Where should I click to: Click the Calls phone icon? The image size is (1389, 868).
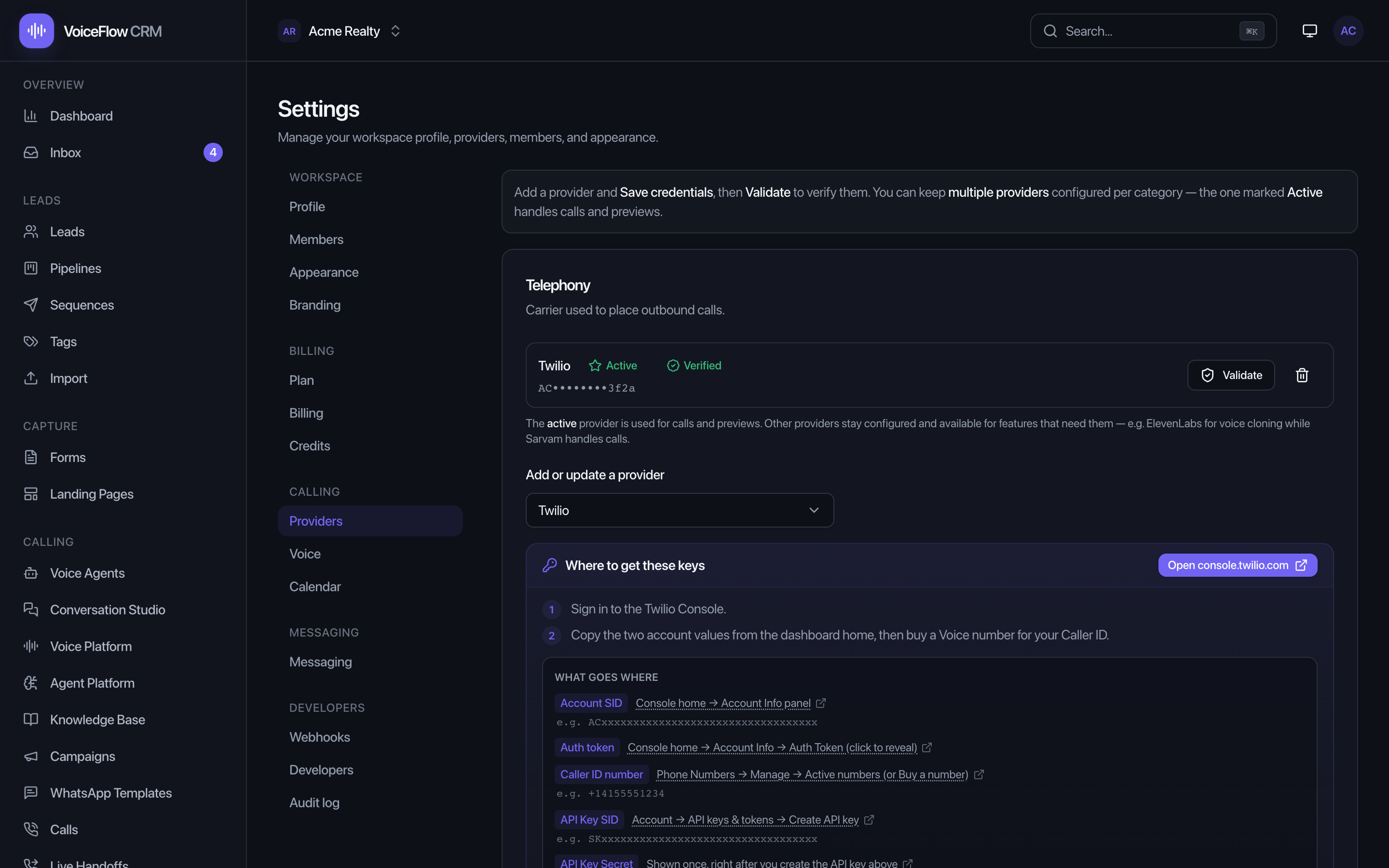[x=31, y=829]
